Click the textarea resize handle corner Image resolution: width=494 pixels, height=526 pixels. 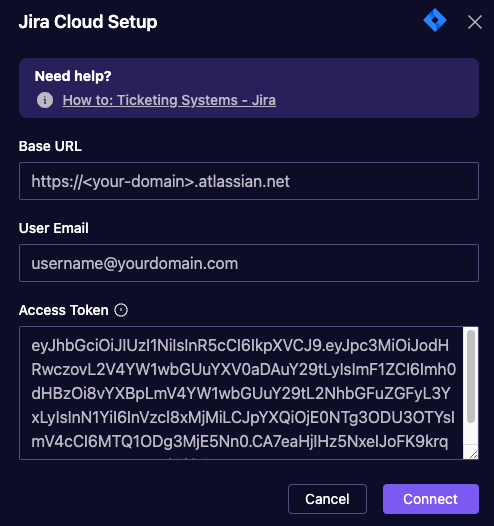pos(473,455)
